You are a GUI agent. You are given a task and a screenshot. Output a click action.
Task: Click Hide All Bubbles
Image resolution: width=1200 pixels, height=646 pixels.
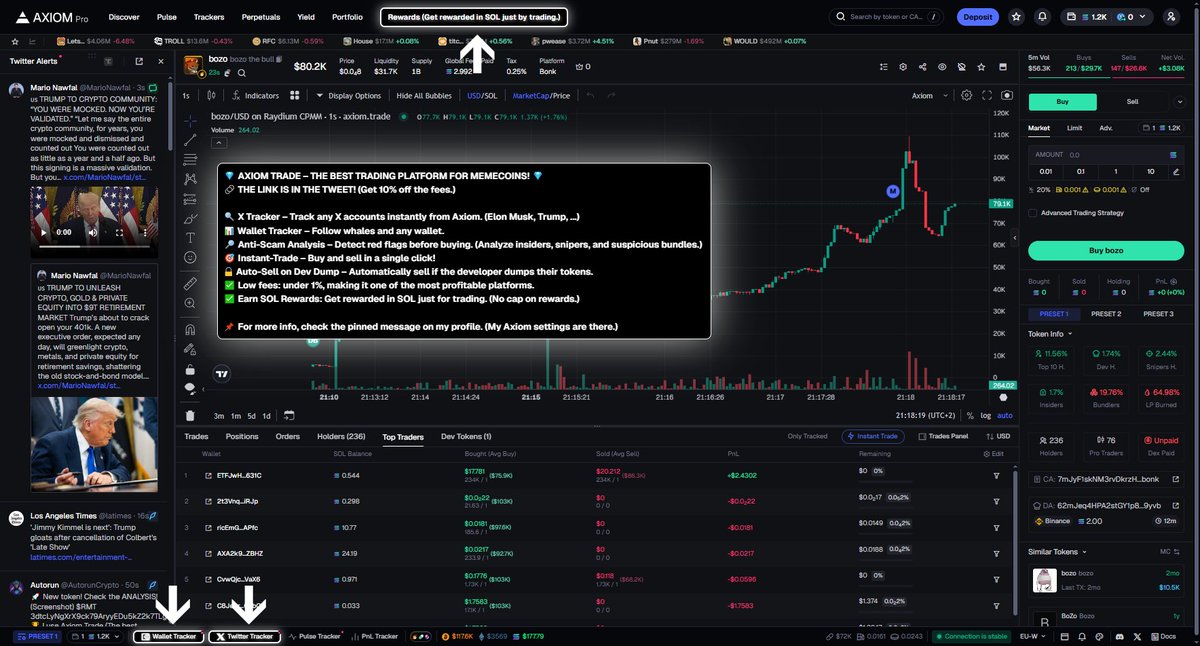click(x=424, y=96)
